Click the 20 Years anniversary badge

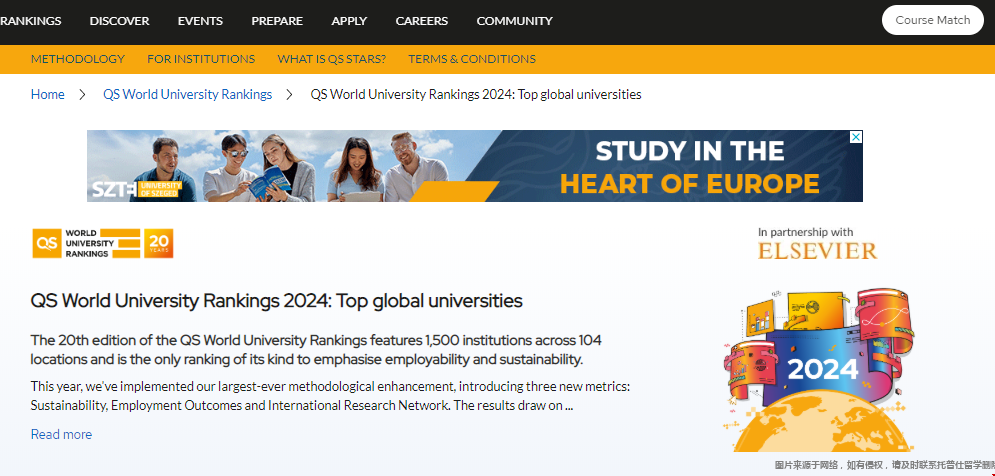(159, 244)
